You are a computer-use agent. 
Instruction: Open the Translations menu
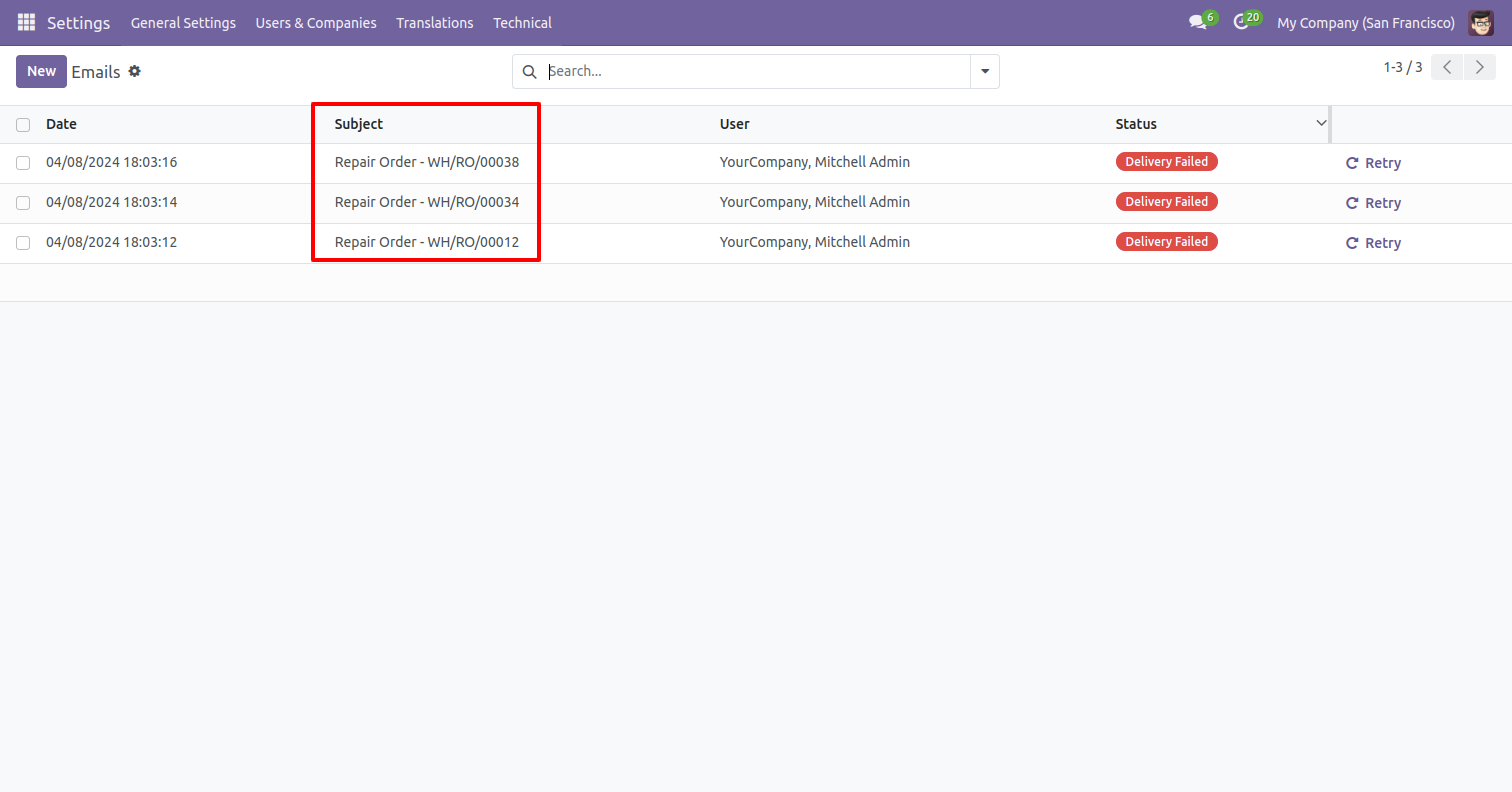click(434, 22)
